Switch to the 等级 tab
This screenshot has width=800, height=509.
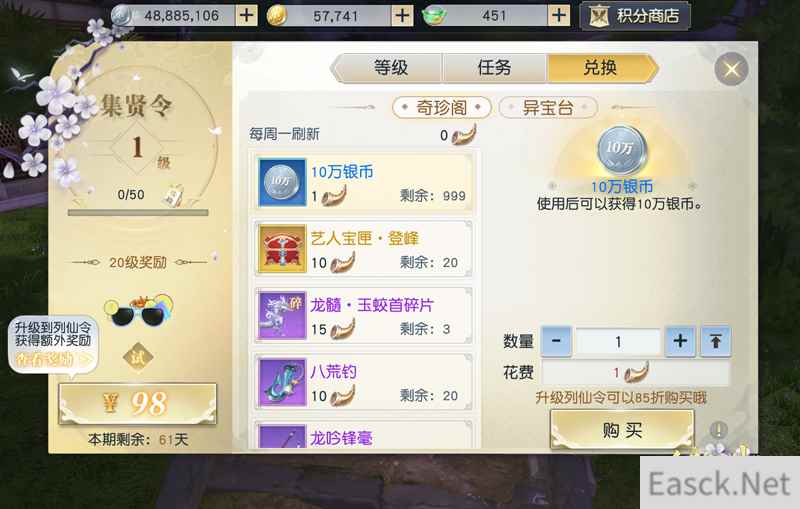coord(390,67)
